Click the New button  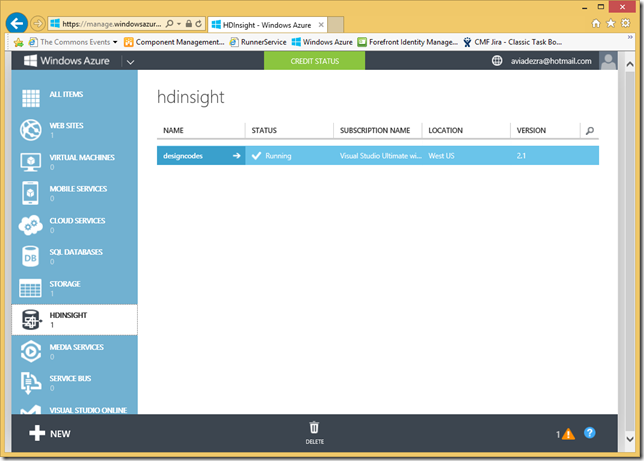[x=50, y=433]
